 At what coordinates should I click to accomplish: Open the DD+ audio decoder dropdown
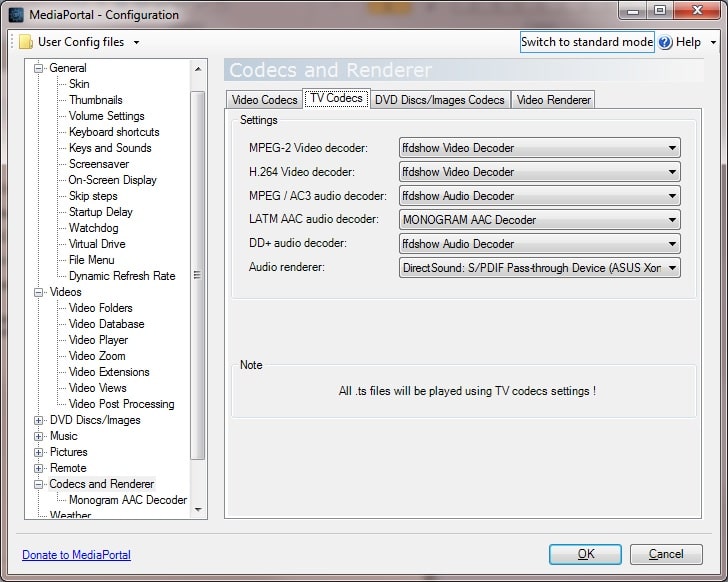click(x=540, y=244)
